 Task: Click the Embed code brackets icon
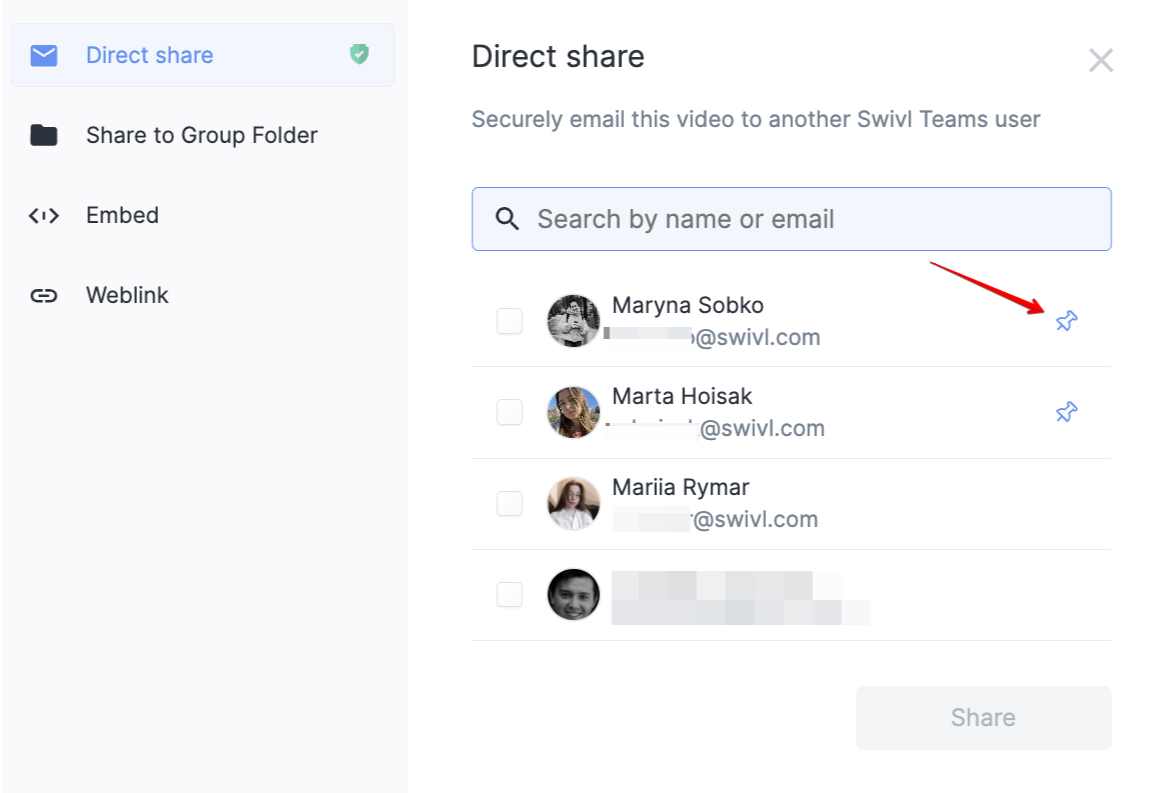pyautogui.click(x=44, y=216)
